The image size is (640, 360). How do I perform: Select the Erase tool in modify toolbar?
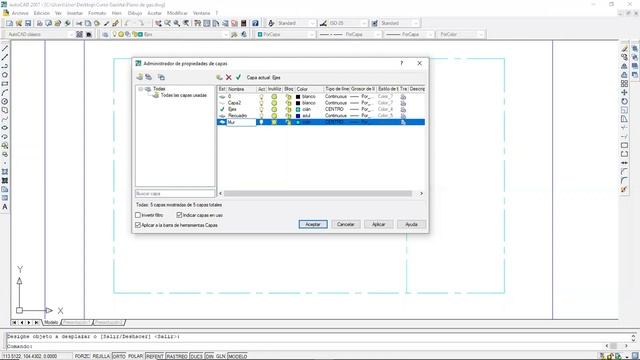click(624, 49)
